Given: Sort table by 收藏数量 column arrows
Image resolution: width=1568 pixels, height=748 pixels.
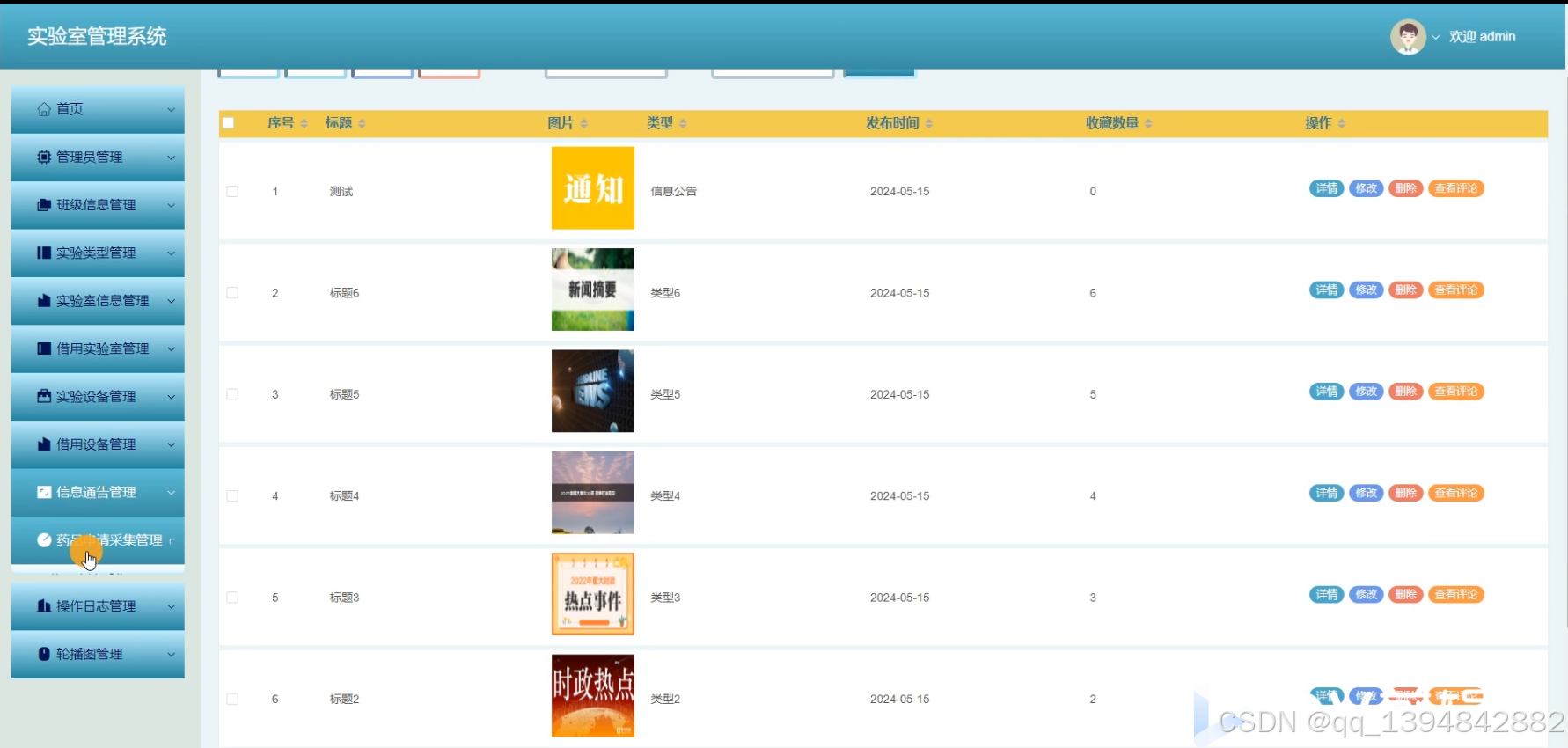Looking at the screenshot, I should click(x=1148, y=124).
